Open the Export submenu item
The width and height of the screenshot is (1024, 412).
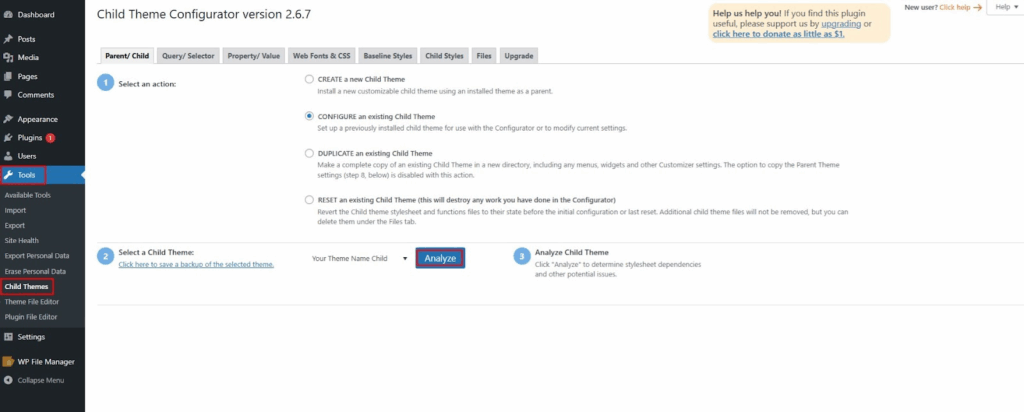tap(14, 225)
